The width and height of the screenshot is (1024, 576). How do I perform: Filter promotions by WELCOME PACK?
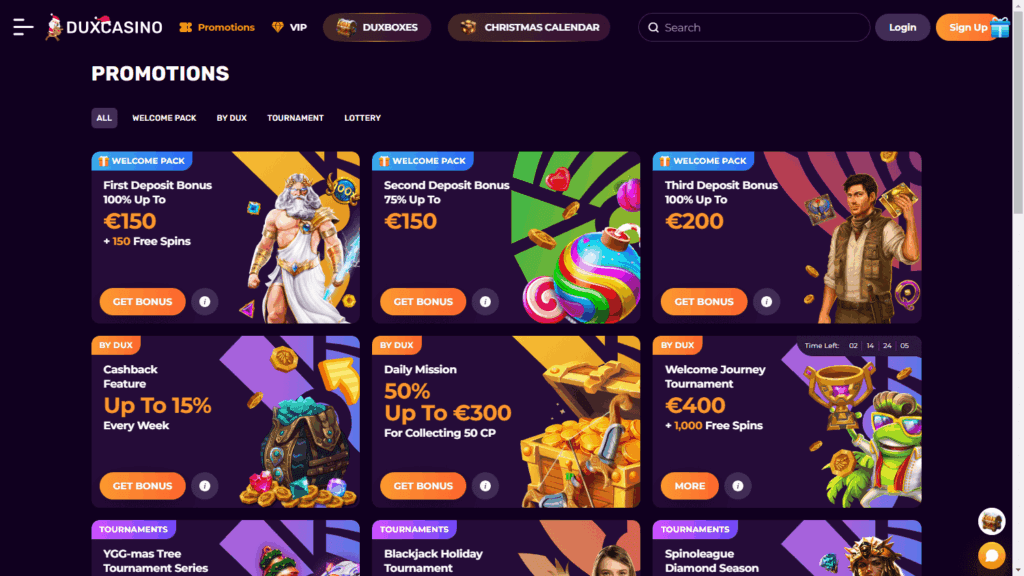164,118
